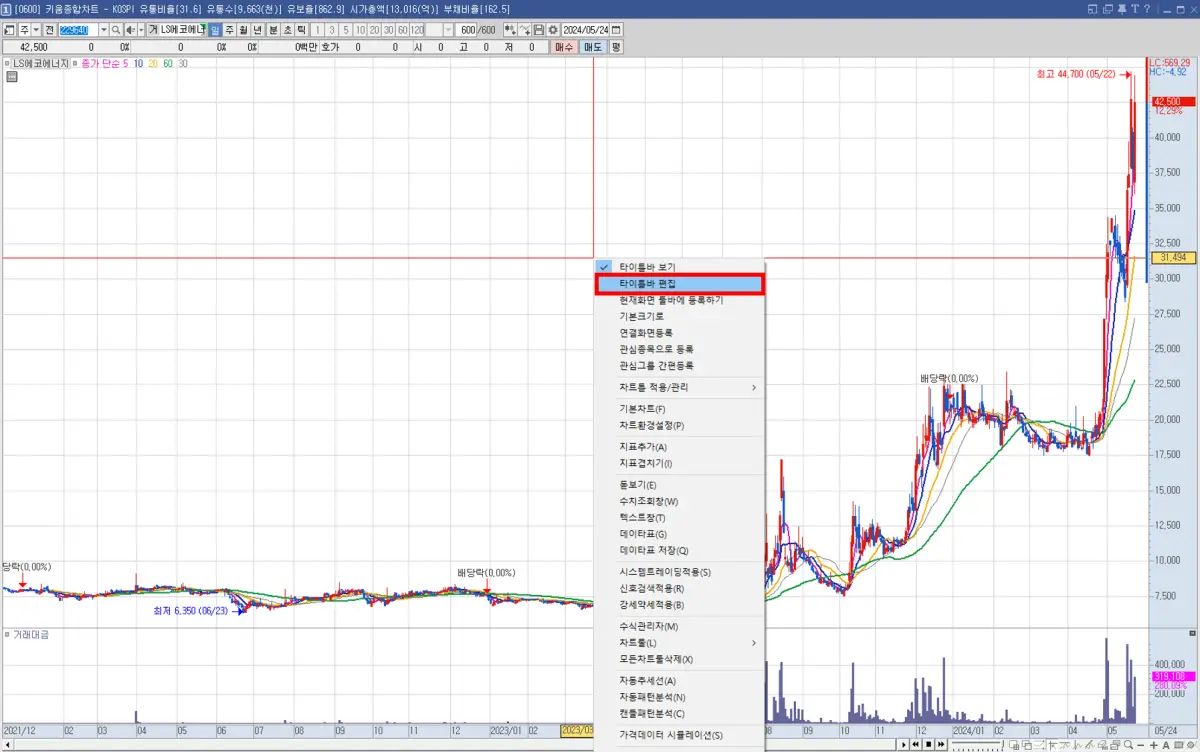The width and height of the screenshot is (1200, 752).
Task: Open the stock search magnifier in the toolbar
Action: [116, 30]
